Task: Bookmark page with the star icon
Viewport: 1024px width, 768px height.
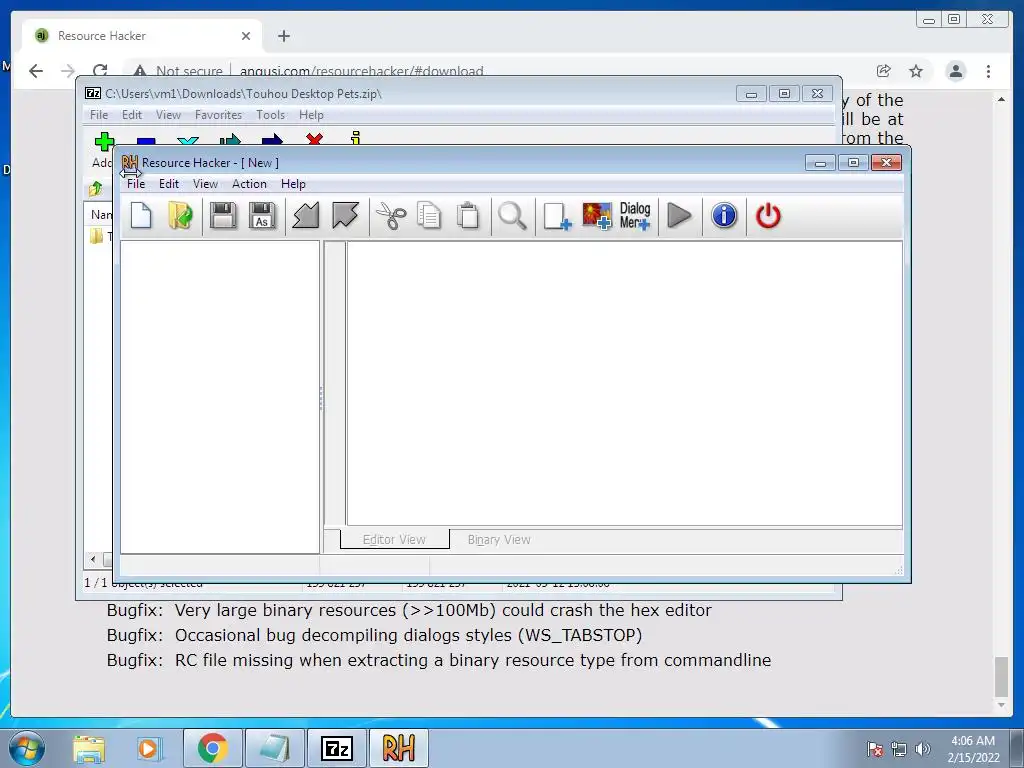Action: (x=916, y=71)
